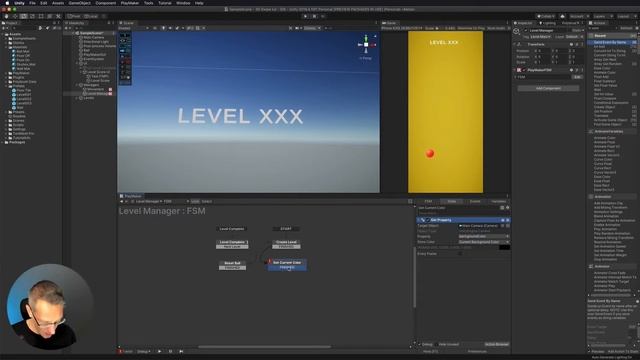The height and width of the screenshot is (360, 640).
Task: Select the Move tool in Unity toolbar
Action: point(15,16)
